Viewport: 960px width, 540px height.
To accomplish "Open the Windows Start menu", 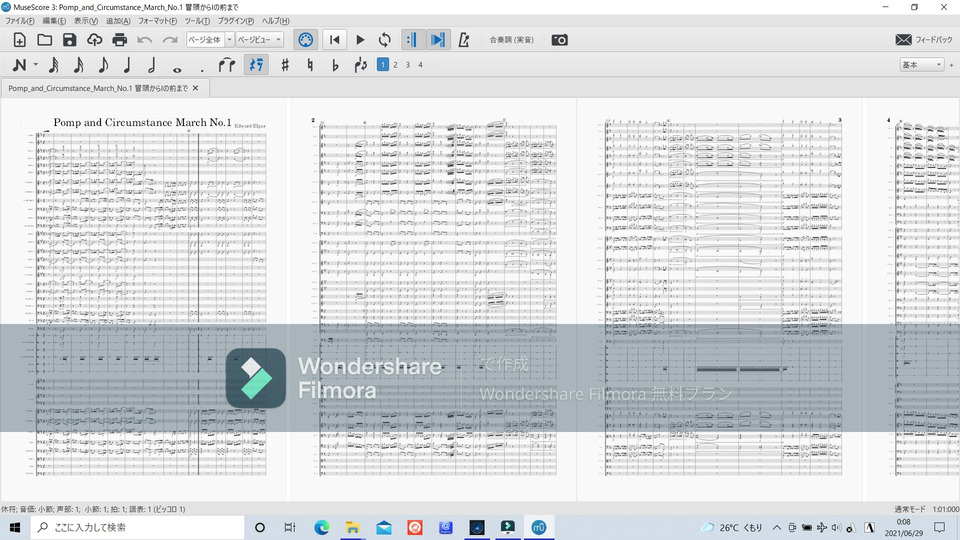I will pyautogui.click(x=15, y=527).
